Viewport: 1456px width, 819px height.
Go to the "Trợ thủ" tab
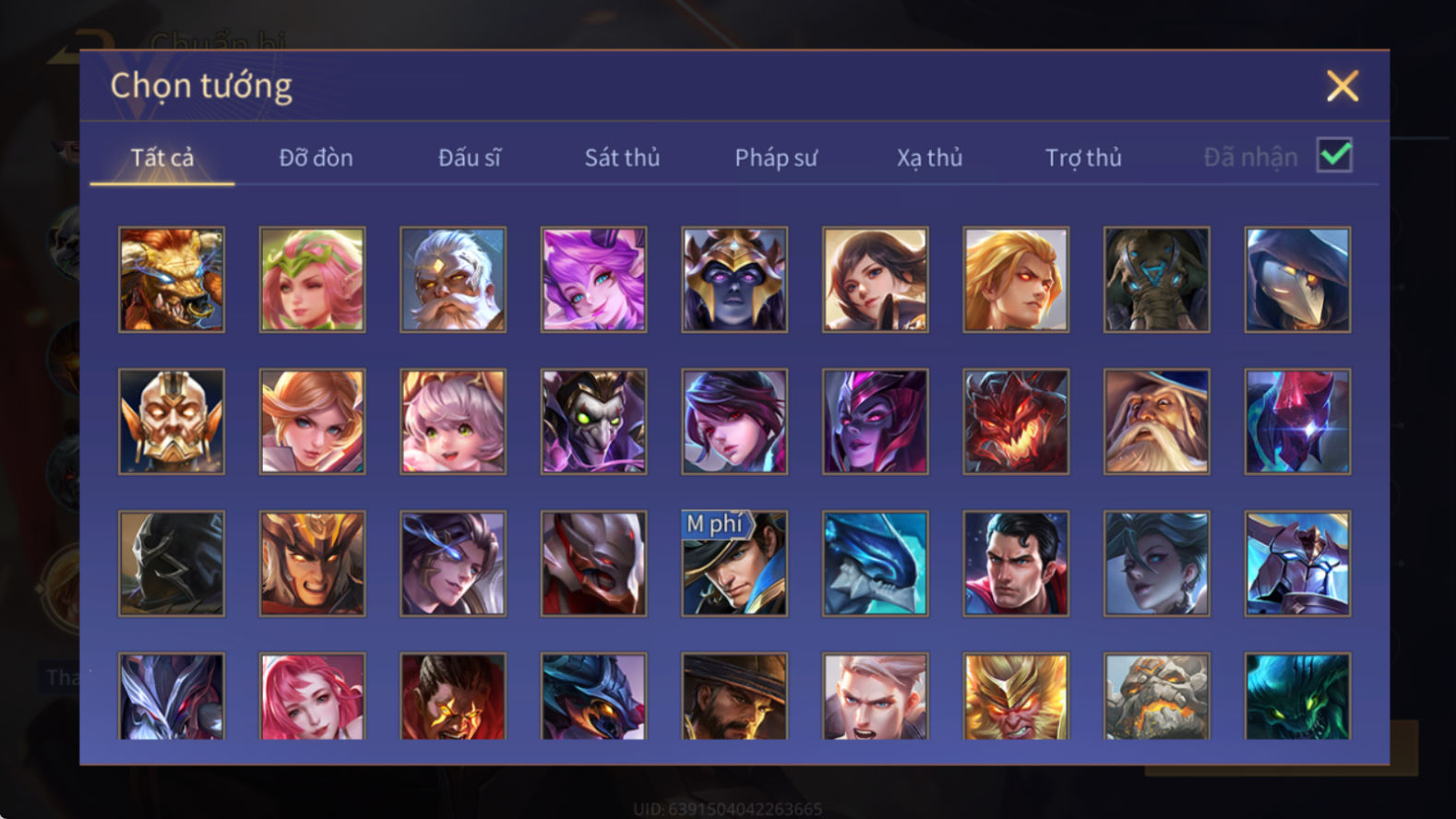(x=1083, y=158)
